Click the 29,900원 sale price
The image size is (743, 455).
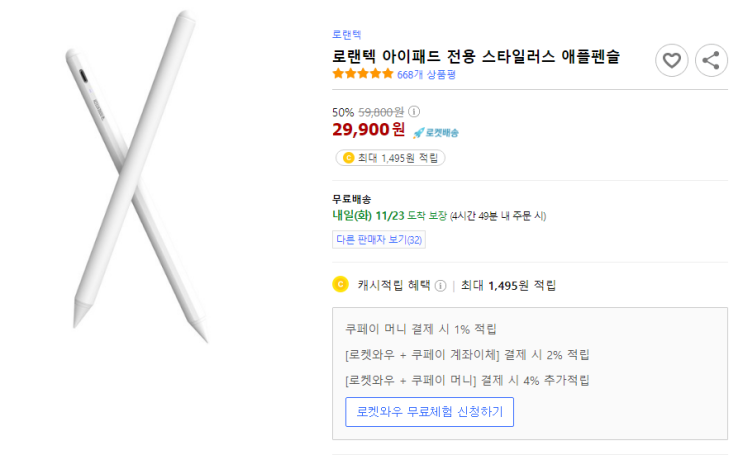[x=369, y=129]
